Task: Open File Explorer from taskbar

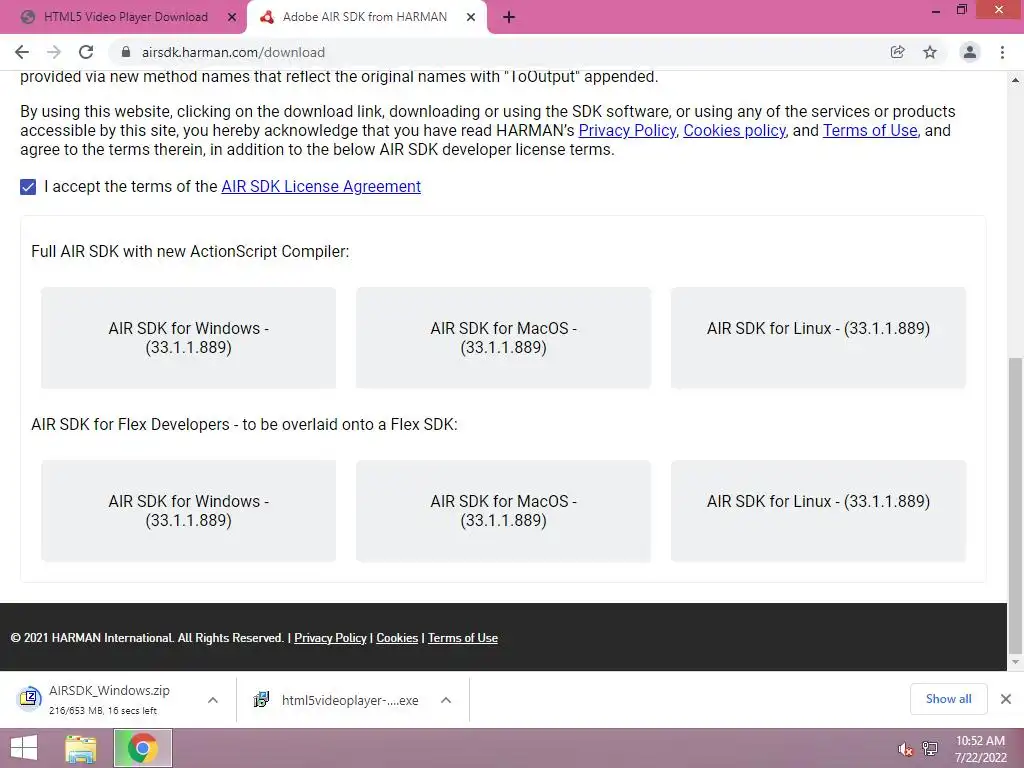Action: point(81,748)
